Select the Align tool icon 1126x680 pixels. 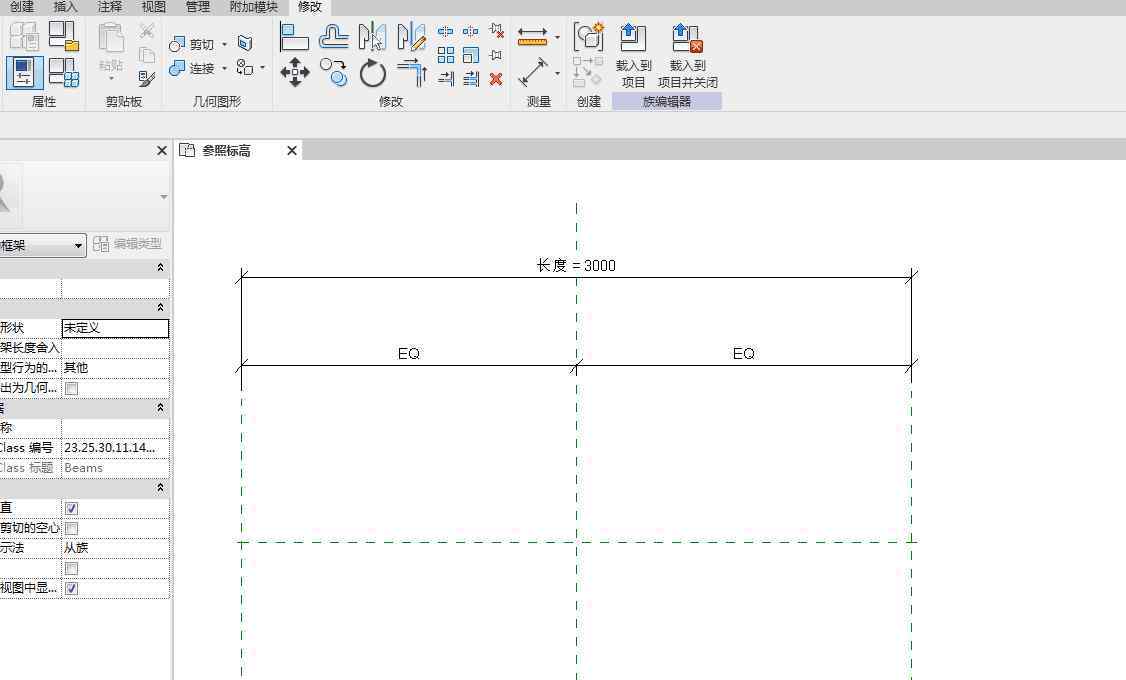click(294, 37)
